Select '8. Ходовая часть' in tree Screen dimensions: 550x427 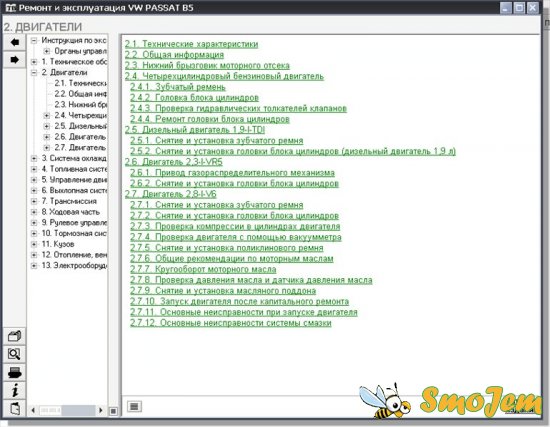(71, 212)
